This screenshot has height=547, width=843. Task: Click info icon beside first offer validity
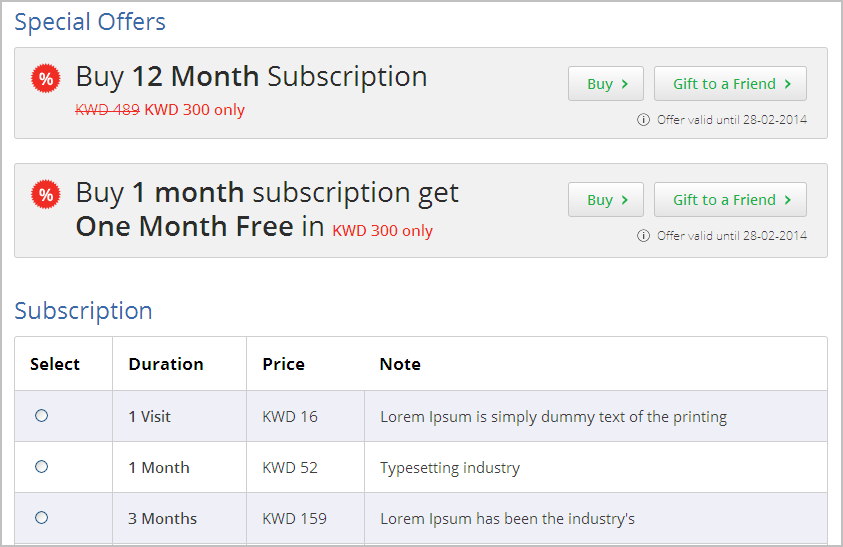click(x=643, y=119)
